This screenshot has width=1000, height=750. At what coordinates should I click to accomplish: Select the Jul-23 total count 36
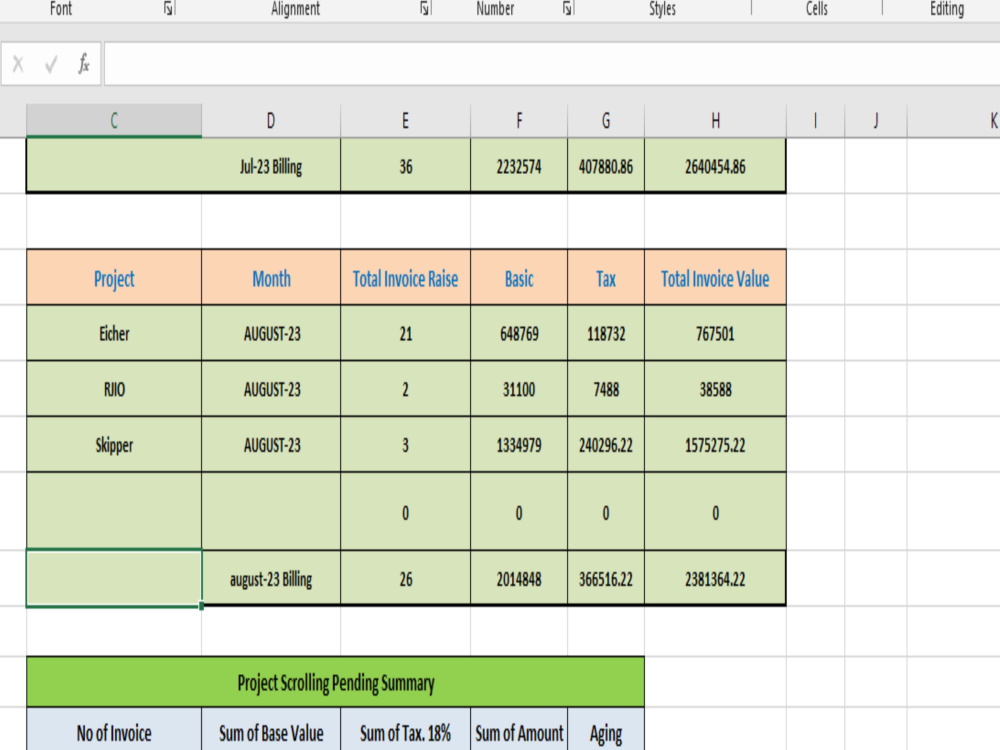(406, 166)
